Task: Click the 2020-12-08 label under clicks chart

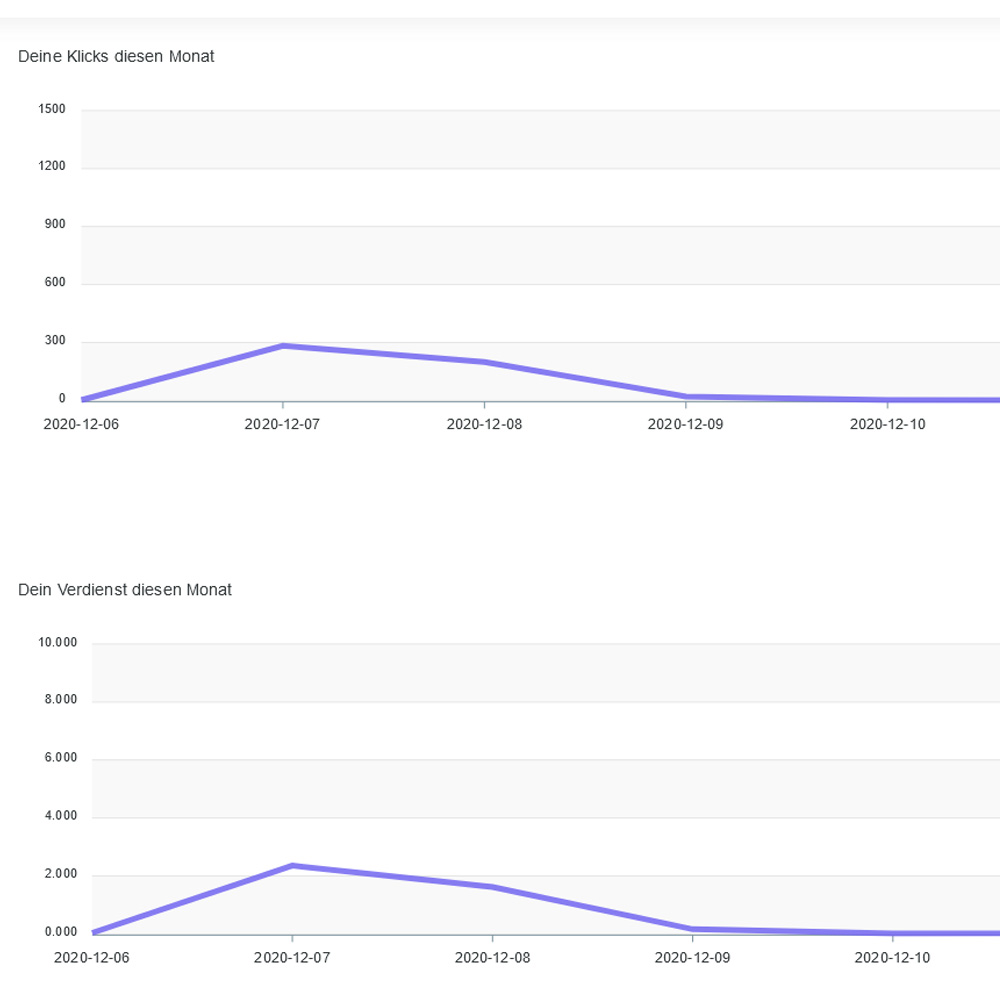Action: pos(484,424)
